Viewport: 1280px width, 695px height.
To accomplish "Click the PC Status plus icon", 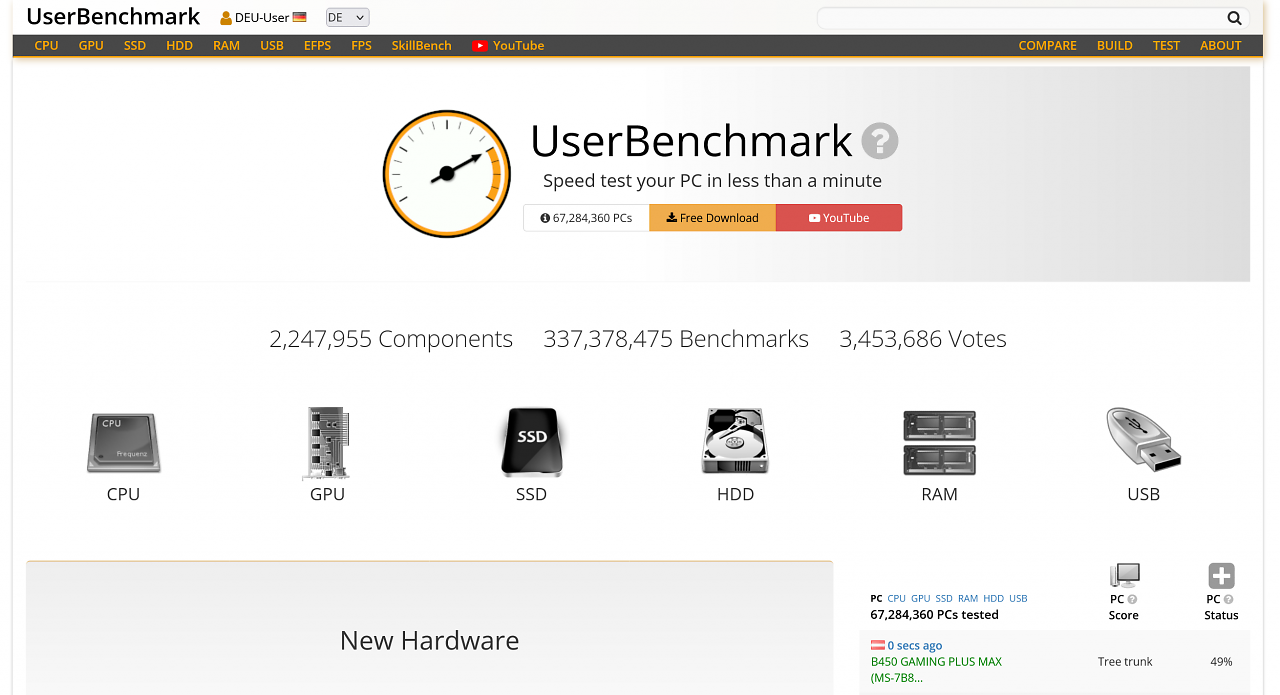I will 1221,576.
